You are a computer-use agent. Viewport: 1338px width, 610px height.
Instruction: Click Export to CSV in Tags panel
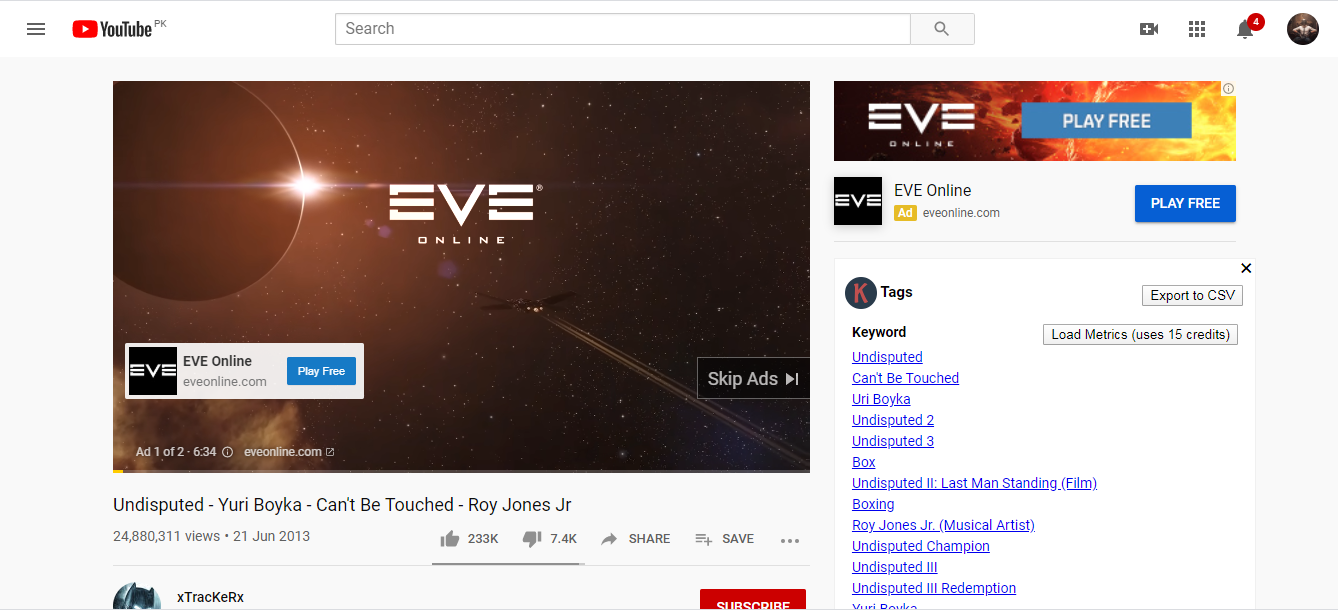point(1192,295)
